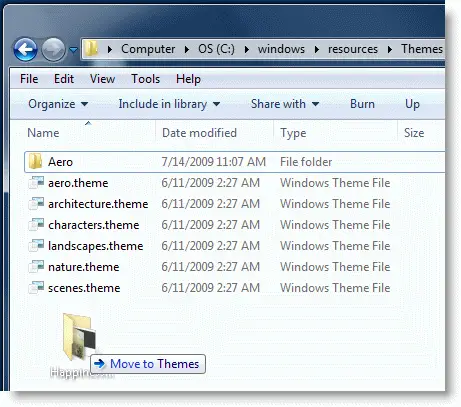This screenshot has width=461, height=407.
Task: Click the aero.theme file icon
Action: click(x=36, y=183)
